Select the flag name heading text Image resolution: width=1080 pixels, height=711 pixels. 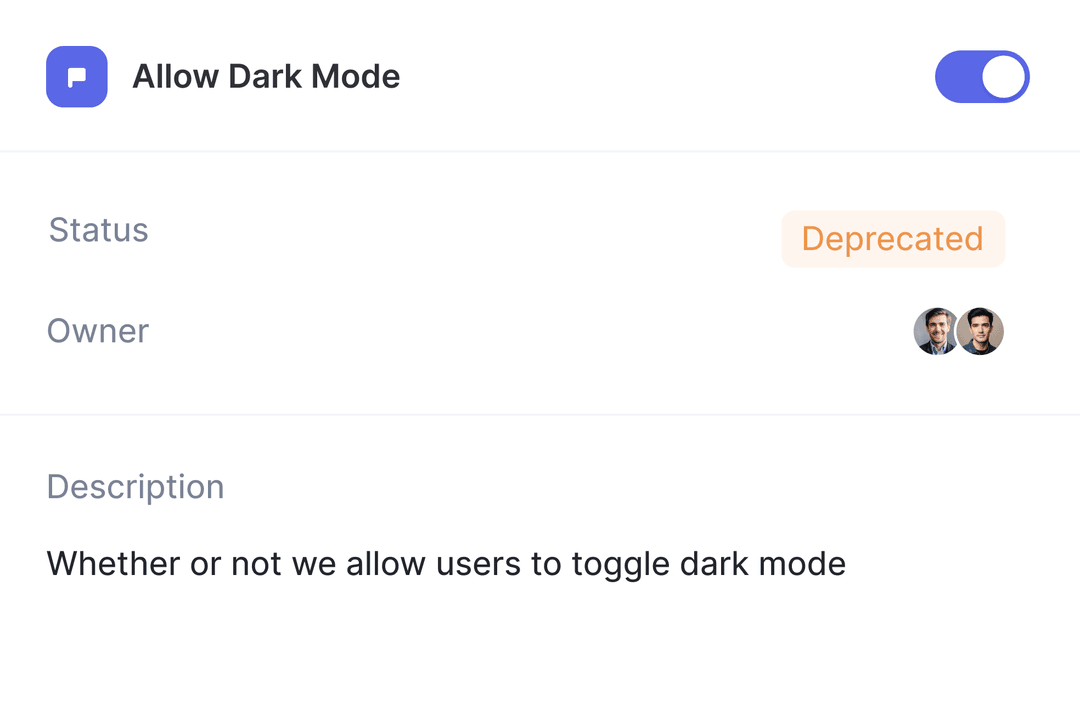266,77
